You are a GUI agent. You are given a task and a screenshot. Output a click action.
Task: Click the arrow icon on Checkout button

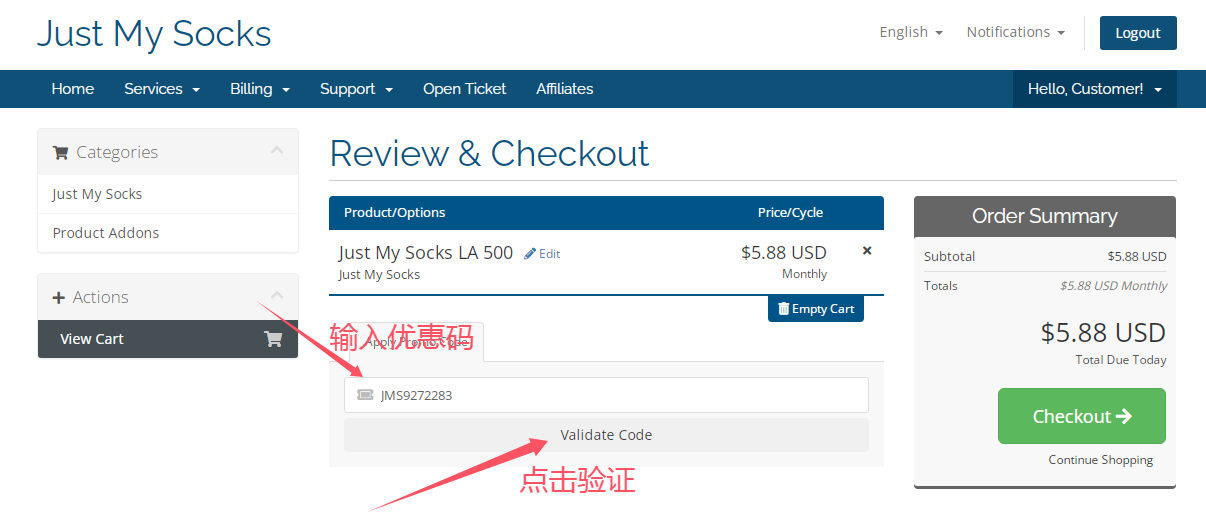[x=1124, y=416]
